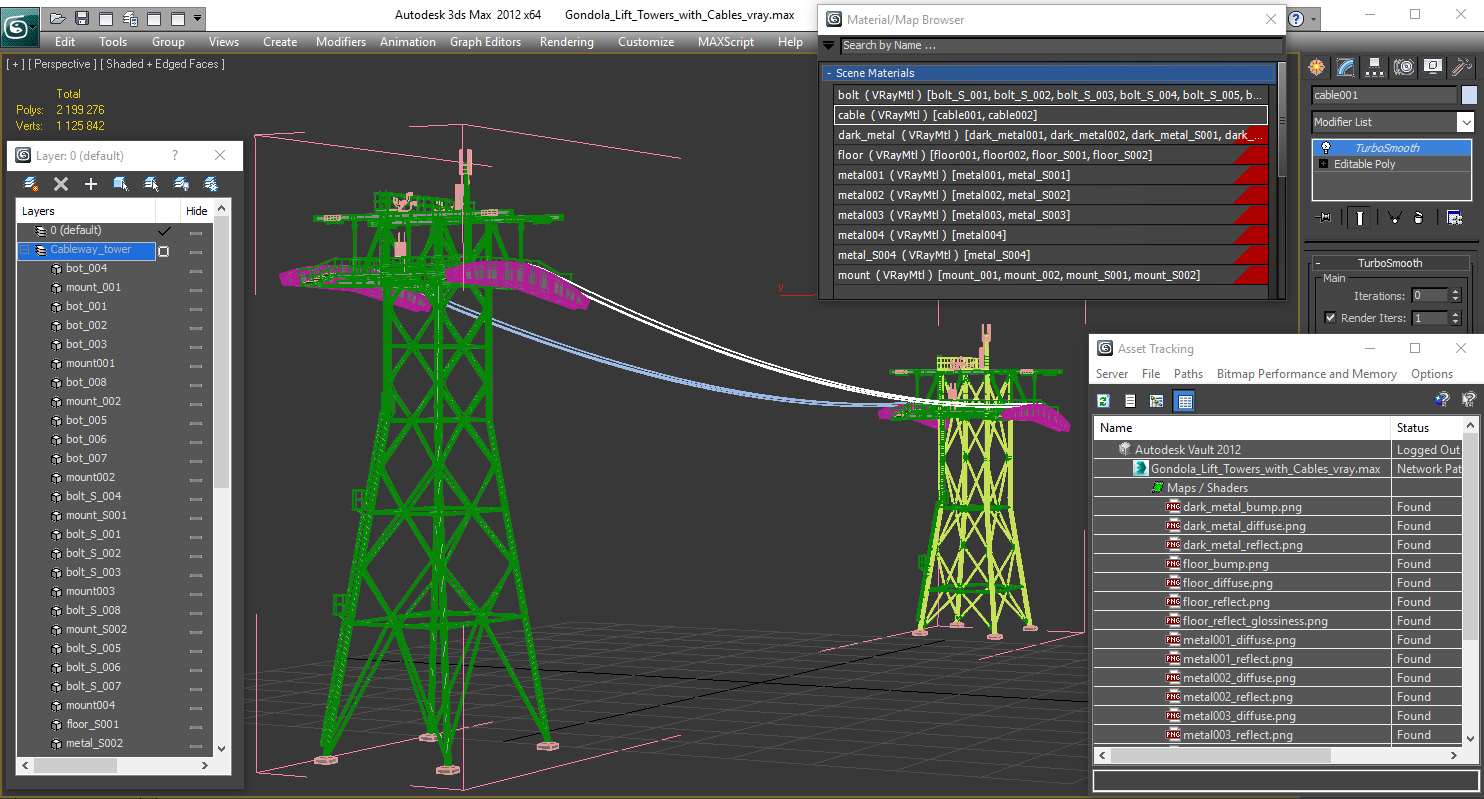
Task: Toggle Hide for bot_004 object row
Action: [x=196, y=269]
